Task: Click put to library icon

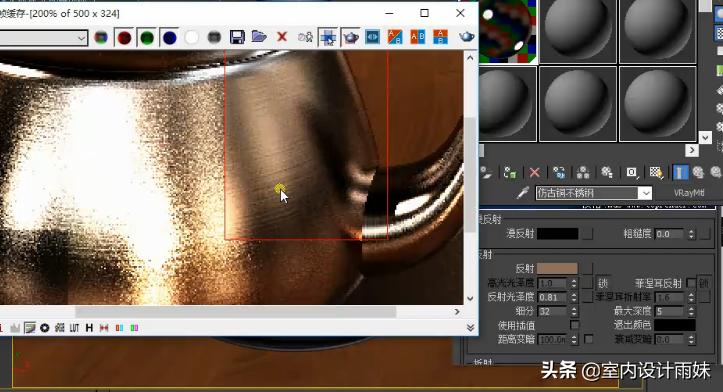Action: pyautogui.click(x=607, y=173)
